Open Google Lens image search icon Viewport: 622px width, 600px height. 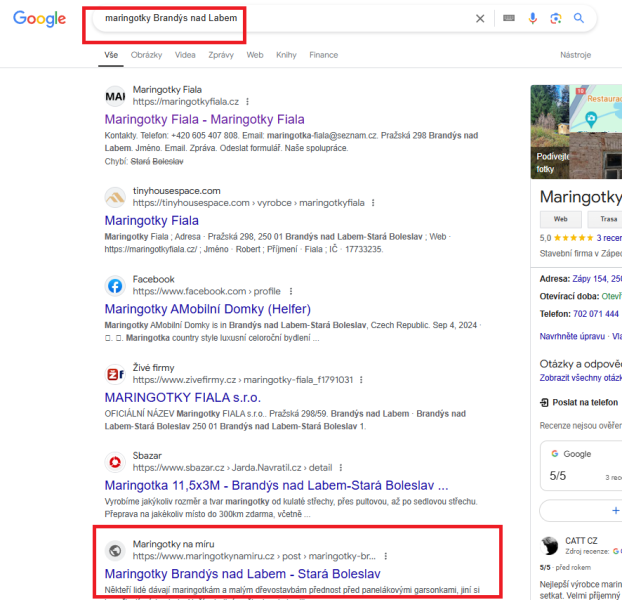(556, 18)
